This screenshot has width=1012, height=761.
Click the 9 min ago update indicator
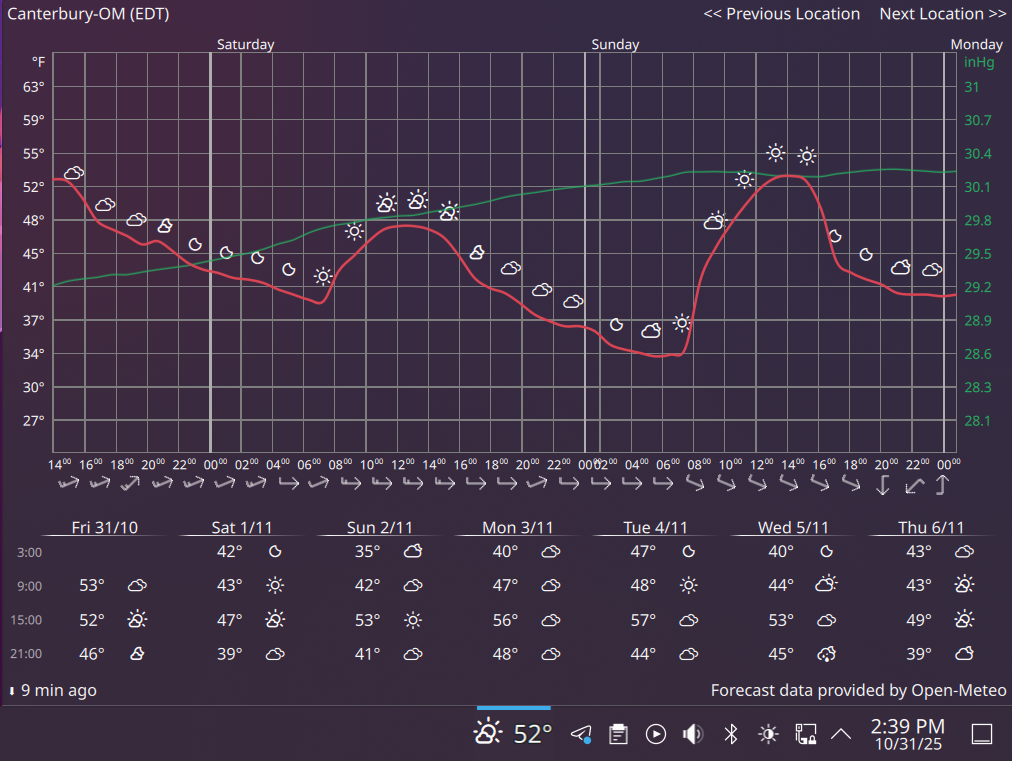pyautogui.click(x=52, y=690)
